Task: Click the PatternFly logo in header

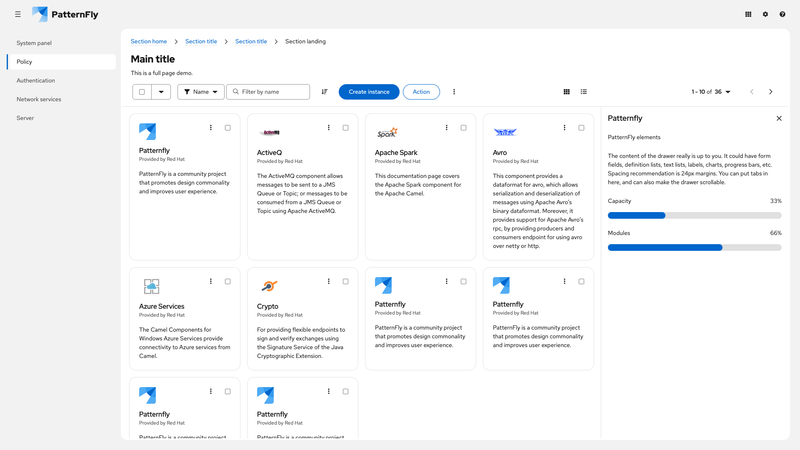Action: (65, 14)
